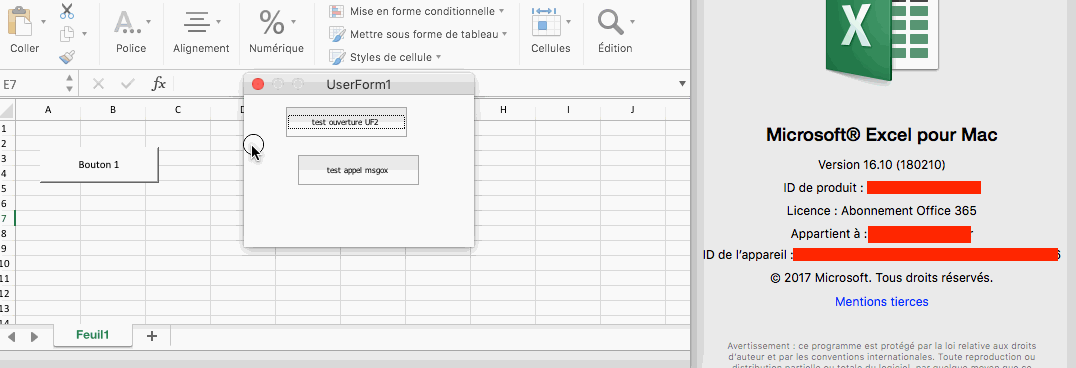Open the Numérique percent group
The width and height of the screenshot is (1076, 368).
pyautogui.click(x=276, y=31)
